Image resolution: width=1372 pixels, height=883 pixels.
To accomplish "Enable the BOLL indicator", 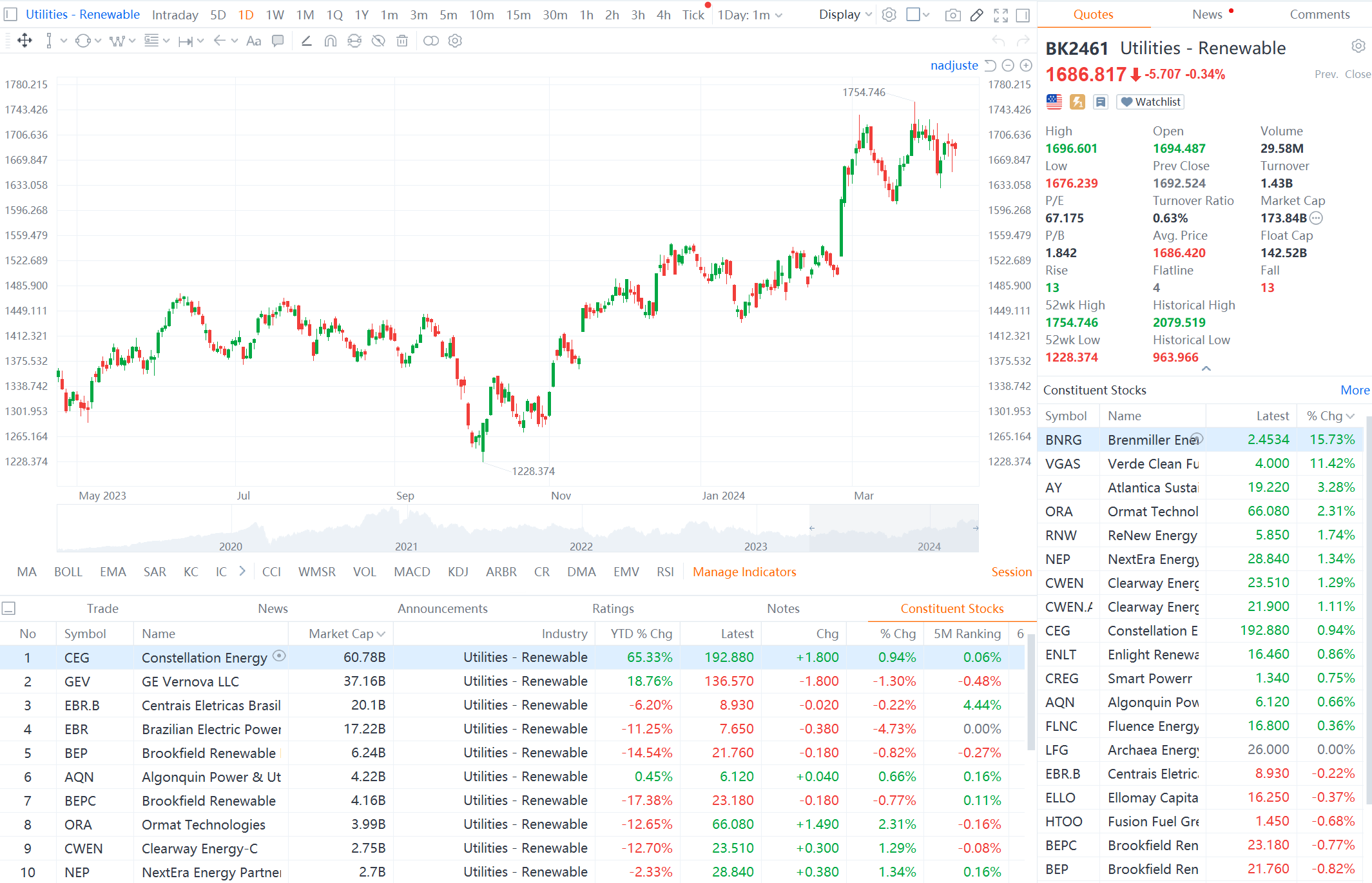I will (x=68, y=572).
